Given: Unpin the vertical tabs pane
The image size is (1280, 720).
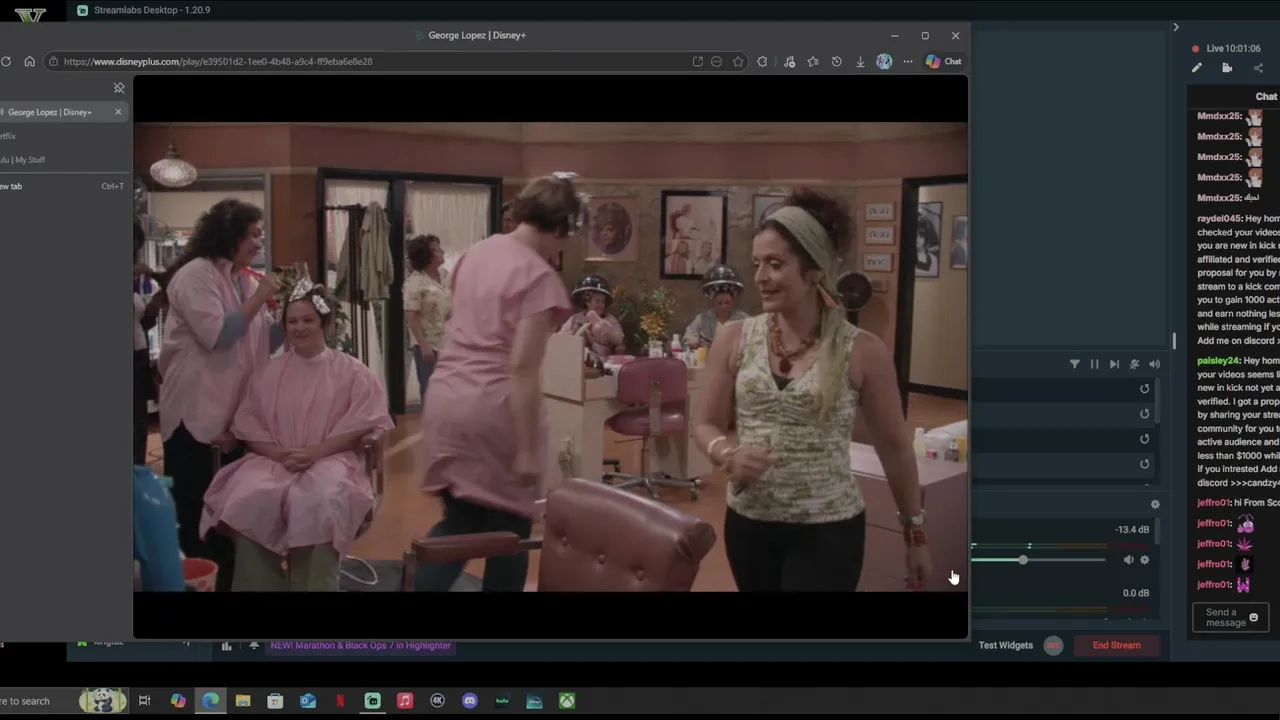Looking at the screenshot, I should [x=119, y=88].
